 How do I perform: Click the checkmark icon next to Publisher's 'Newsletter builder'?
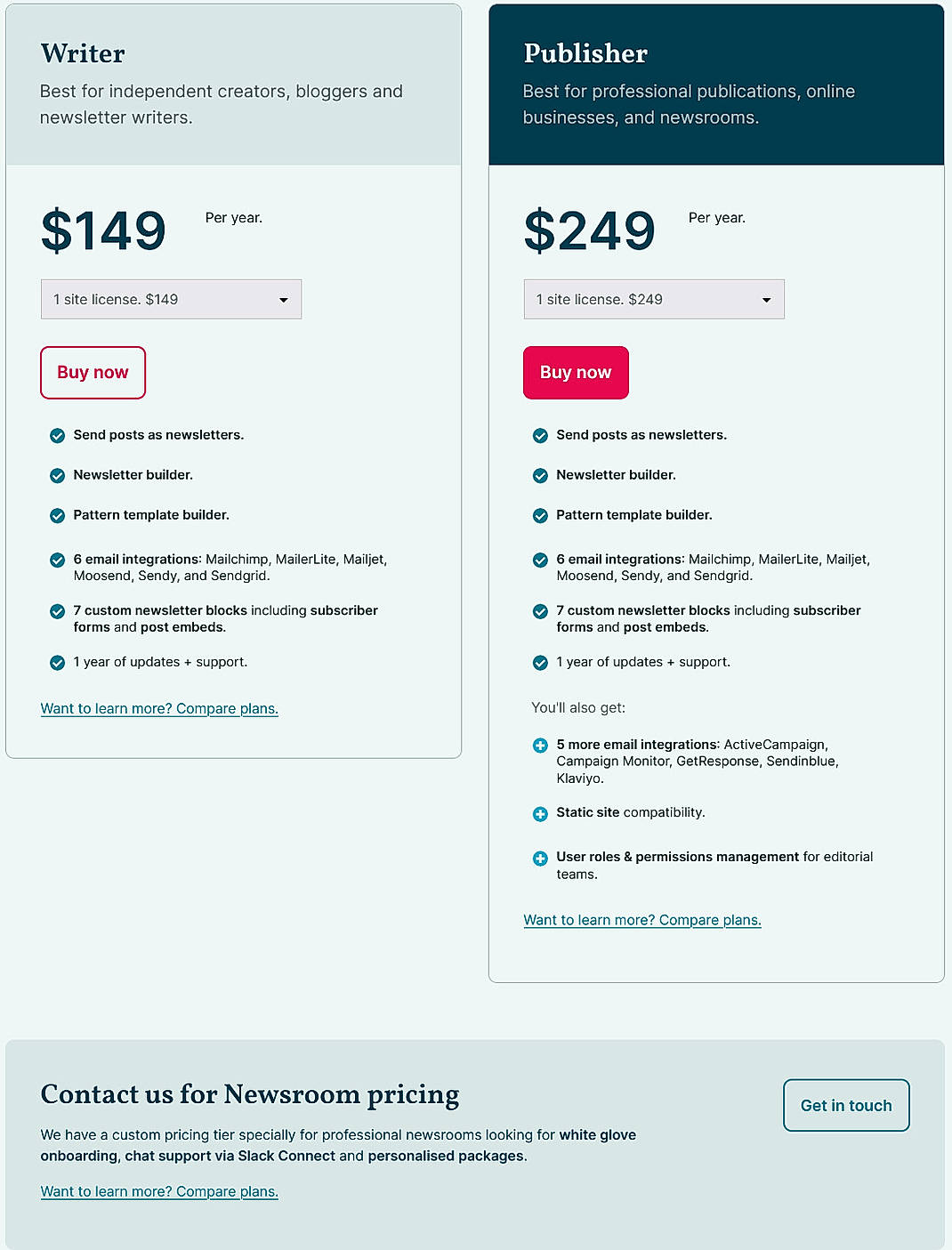point(540,475)
